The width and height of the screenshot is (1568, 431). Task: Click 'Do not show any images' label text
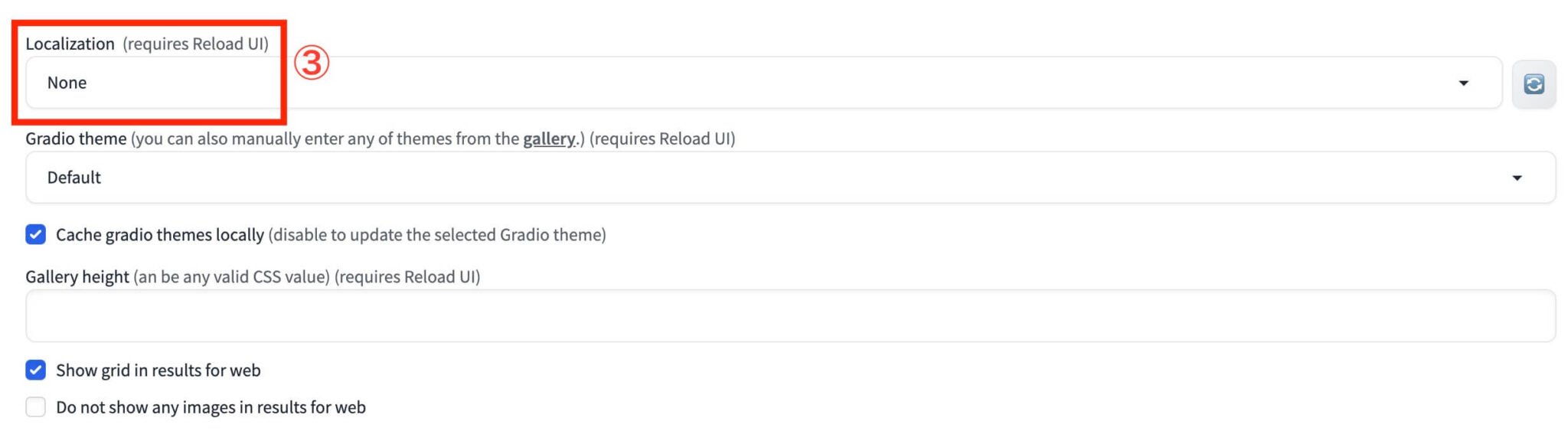[x=211, y=407]
